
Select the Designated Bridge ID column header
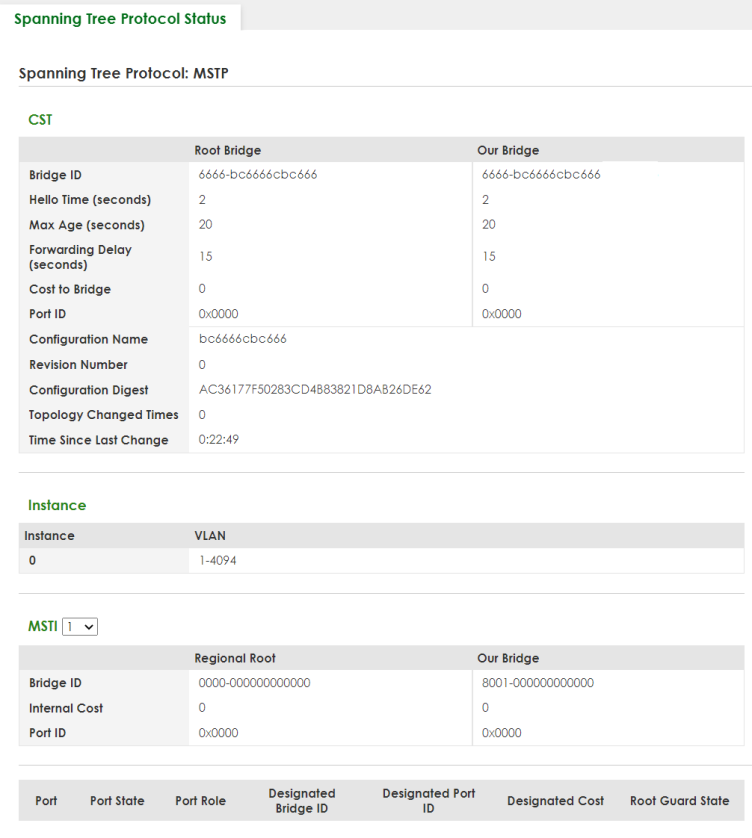tap(301, 801)
